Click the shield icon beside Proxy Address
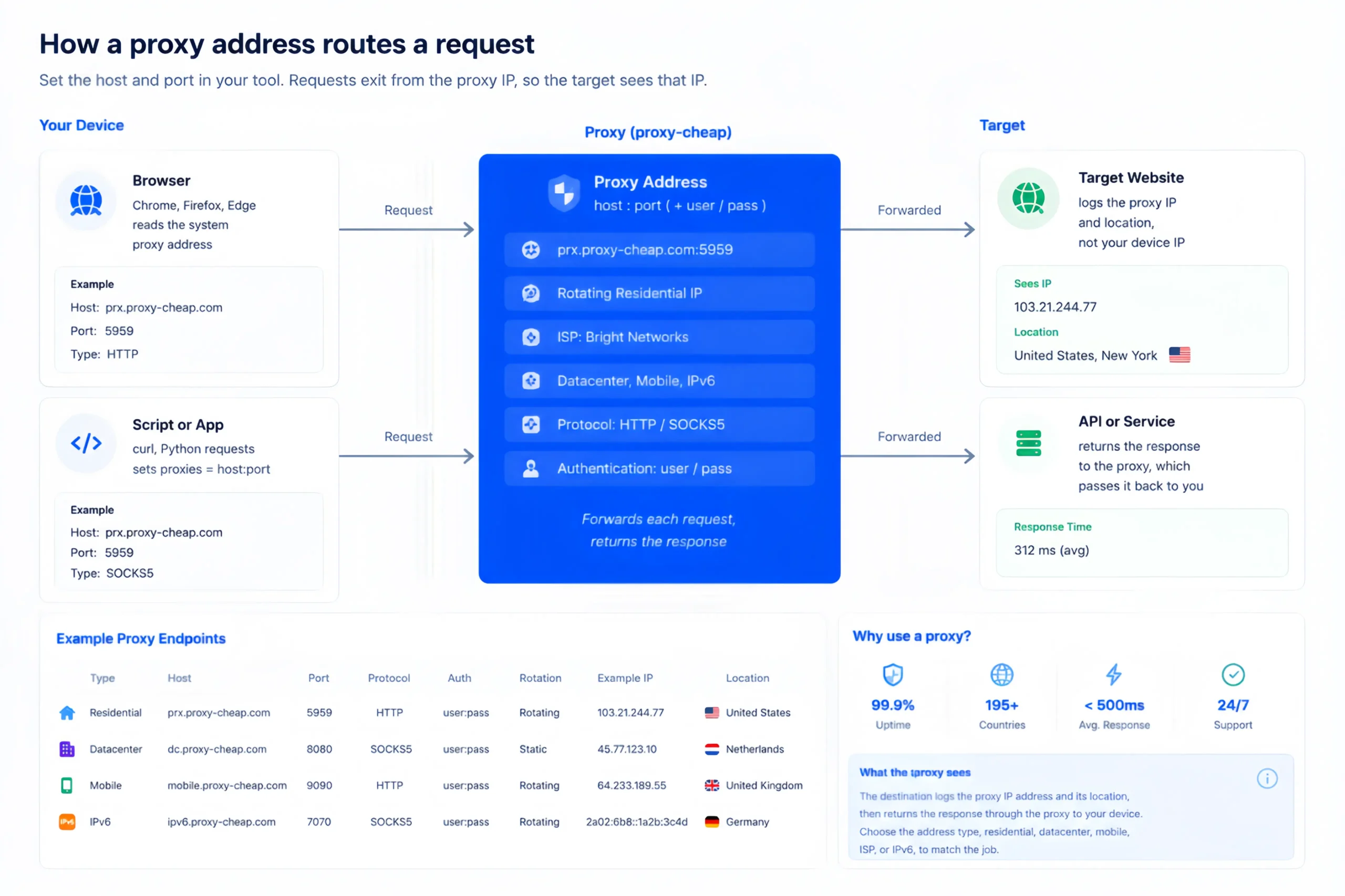This screenshot has width=1345, height=896. click(564, 193)
